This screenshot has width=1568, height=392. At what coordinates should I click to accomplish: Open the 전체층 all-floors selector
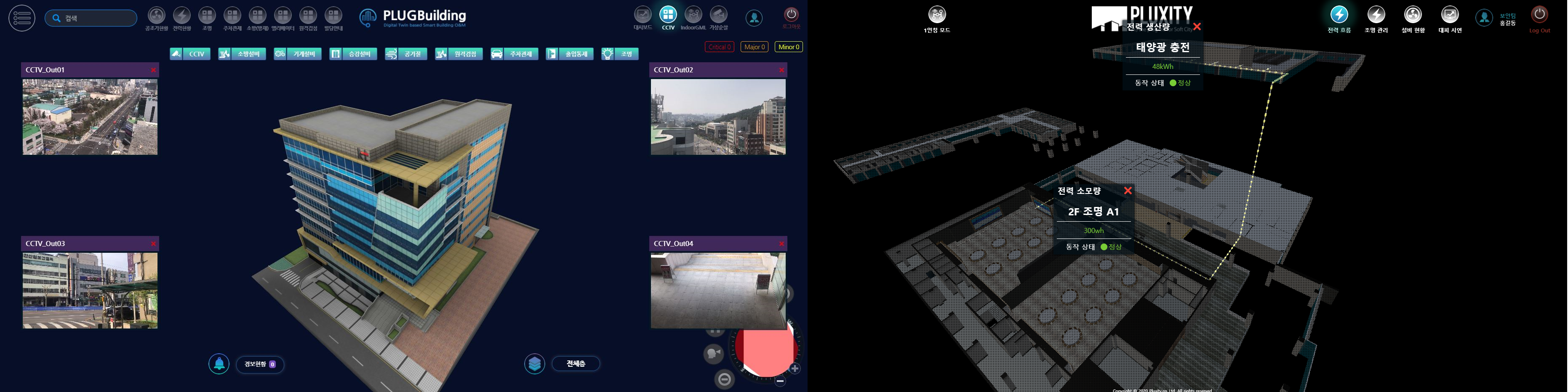(x=576, y=363)
